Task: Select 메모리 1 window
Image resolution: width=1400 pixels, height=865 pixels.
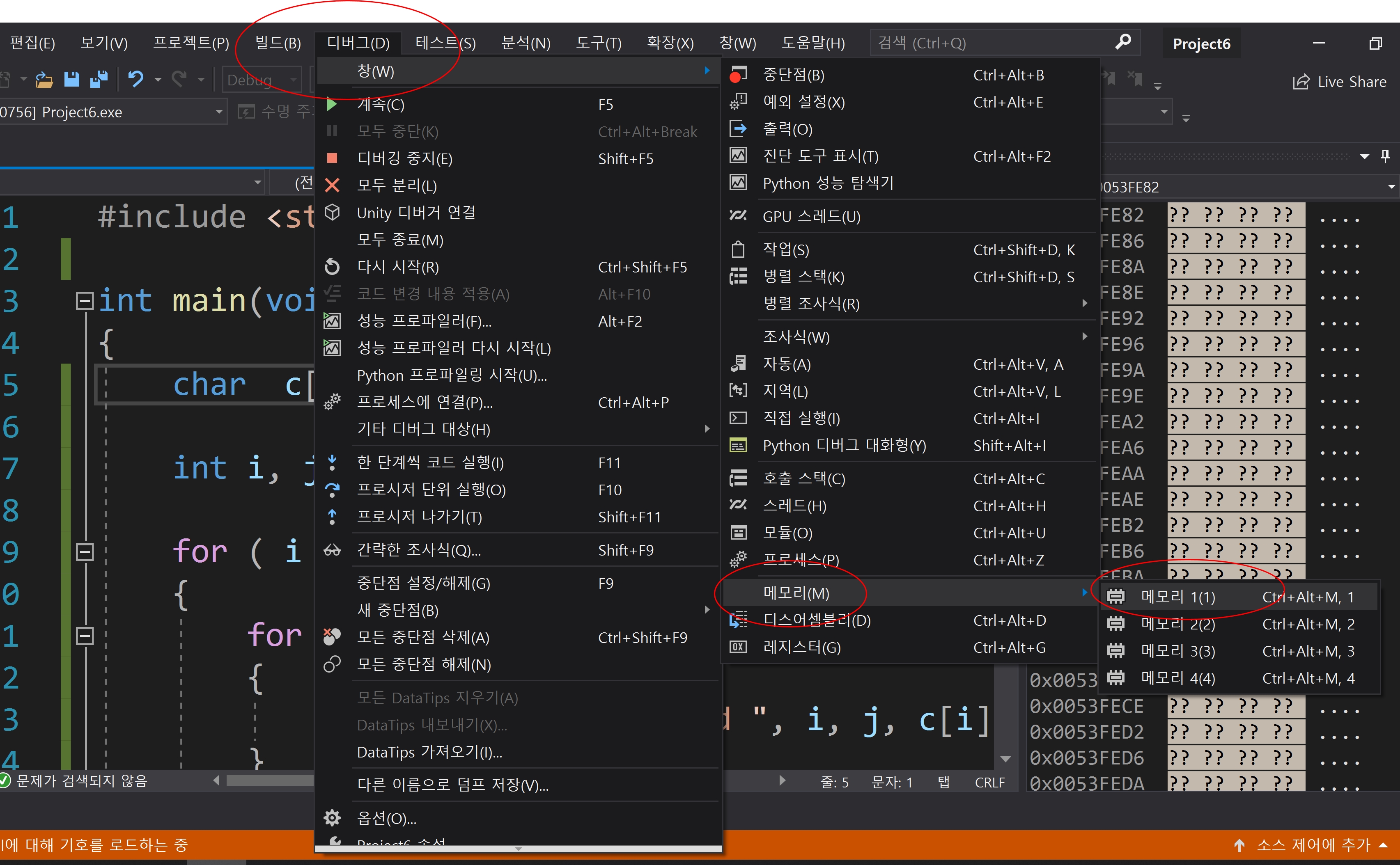Action: (1239, 597)
